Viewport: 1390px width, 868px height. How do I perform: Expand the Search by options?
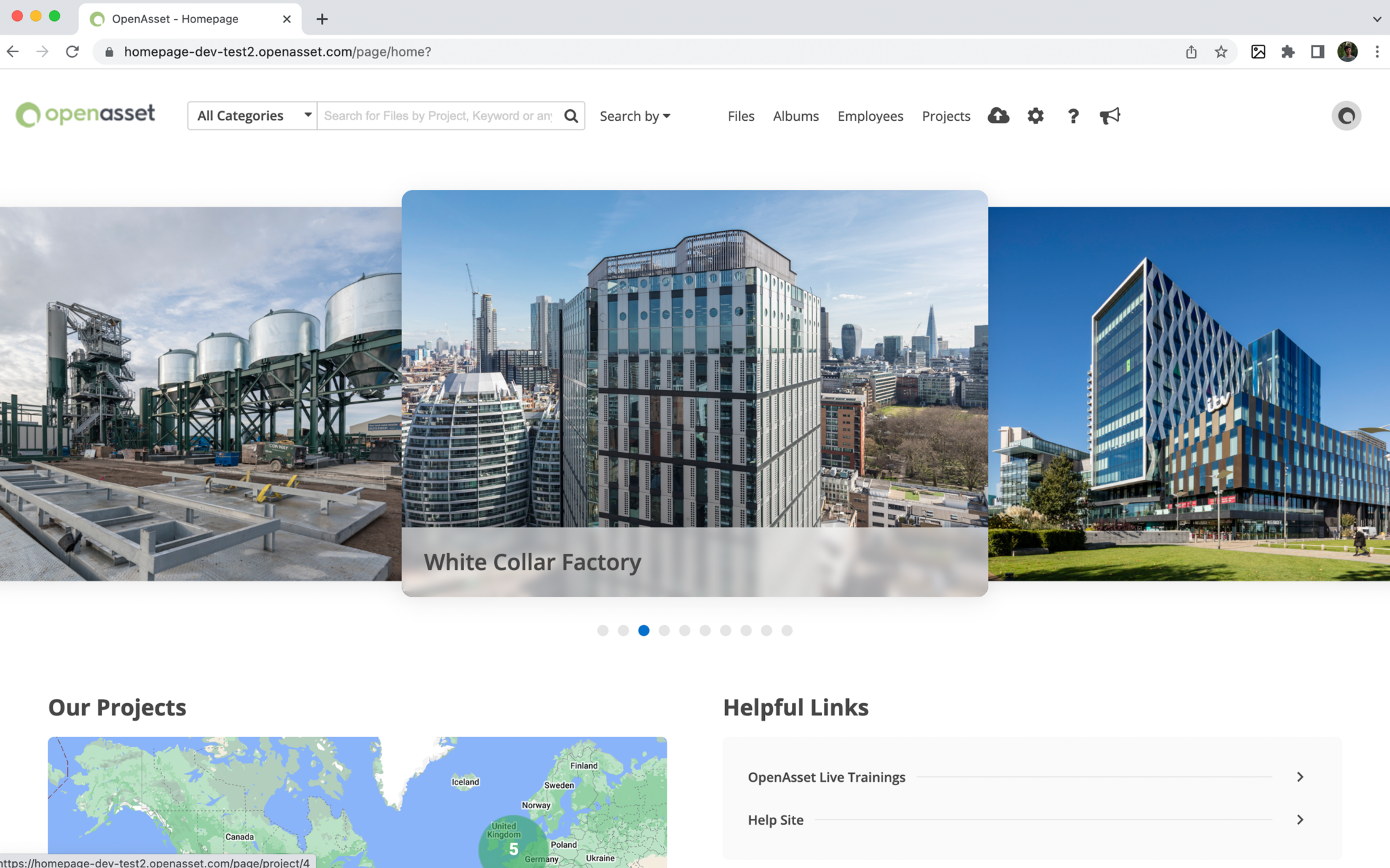[634, 115]
